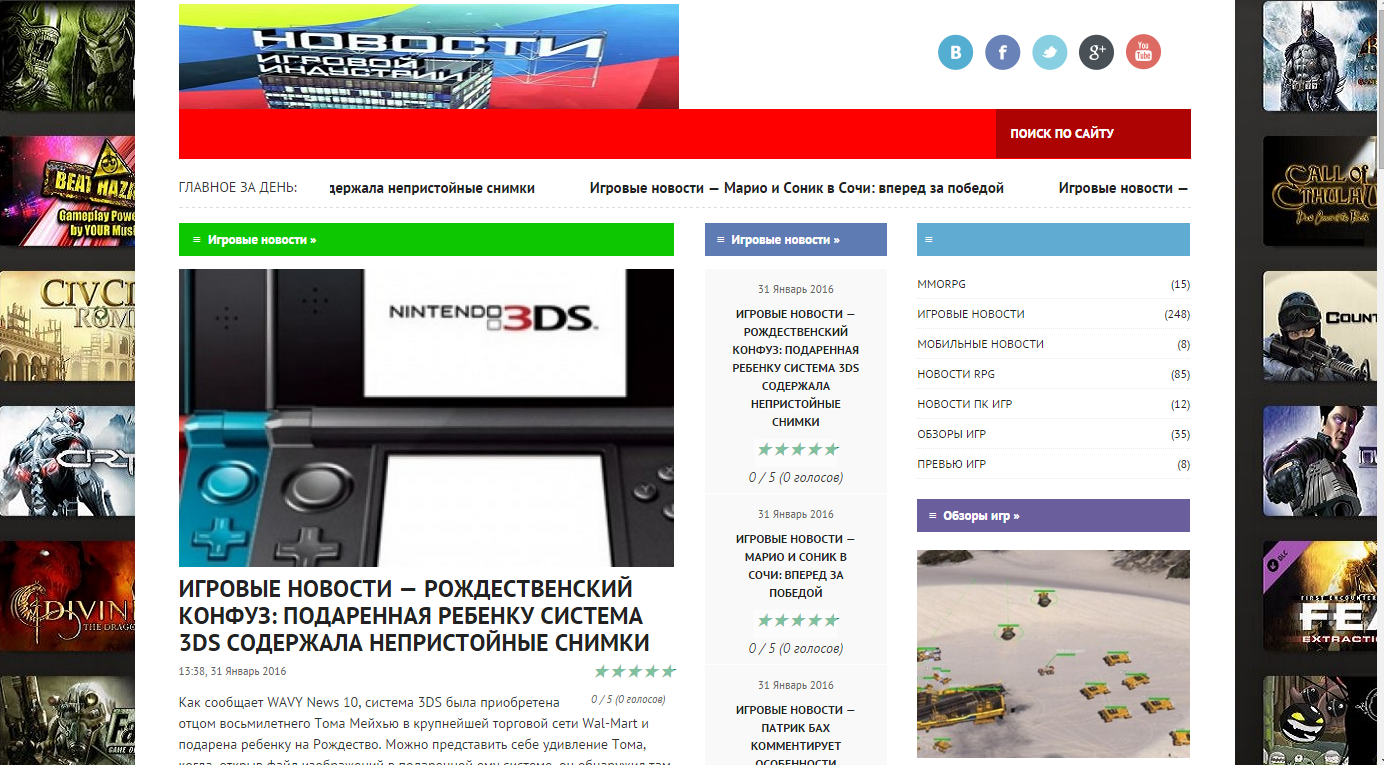The height and width of the screenshot is (765, 1384).
Task: Open the strategy game review screenshot thumbnail
Action: [x=1053, y=653]
